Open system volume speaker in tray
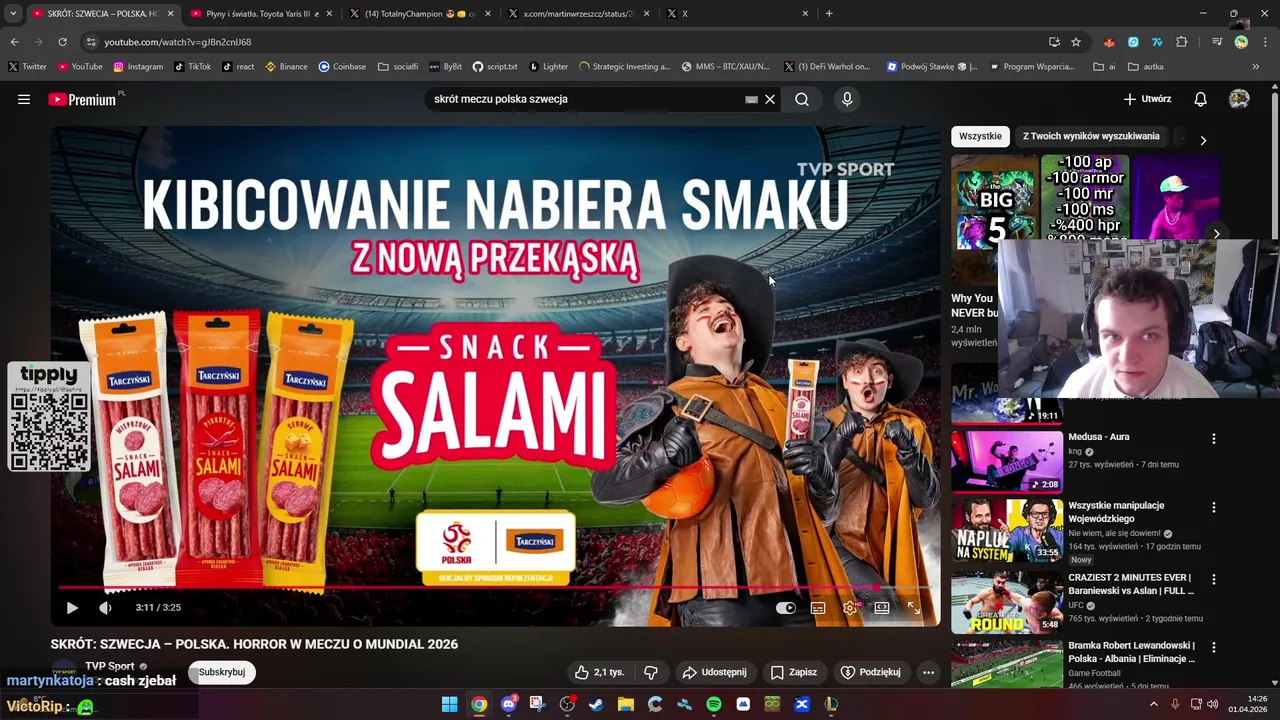This screenshot has height=720, width=1280. 1213,704
